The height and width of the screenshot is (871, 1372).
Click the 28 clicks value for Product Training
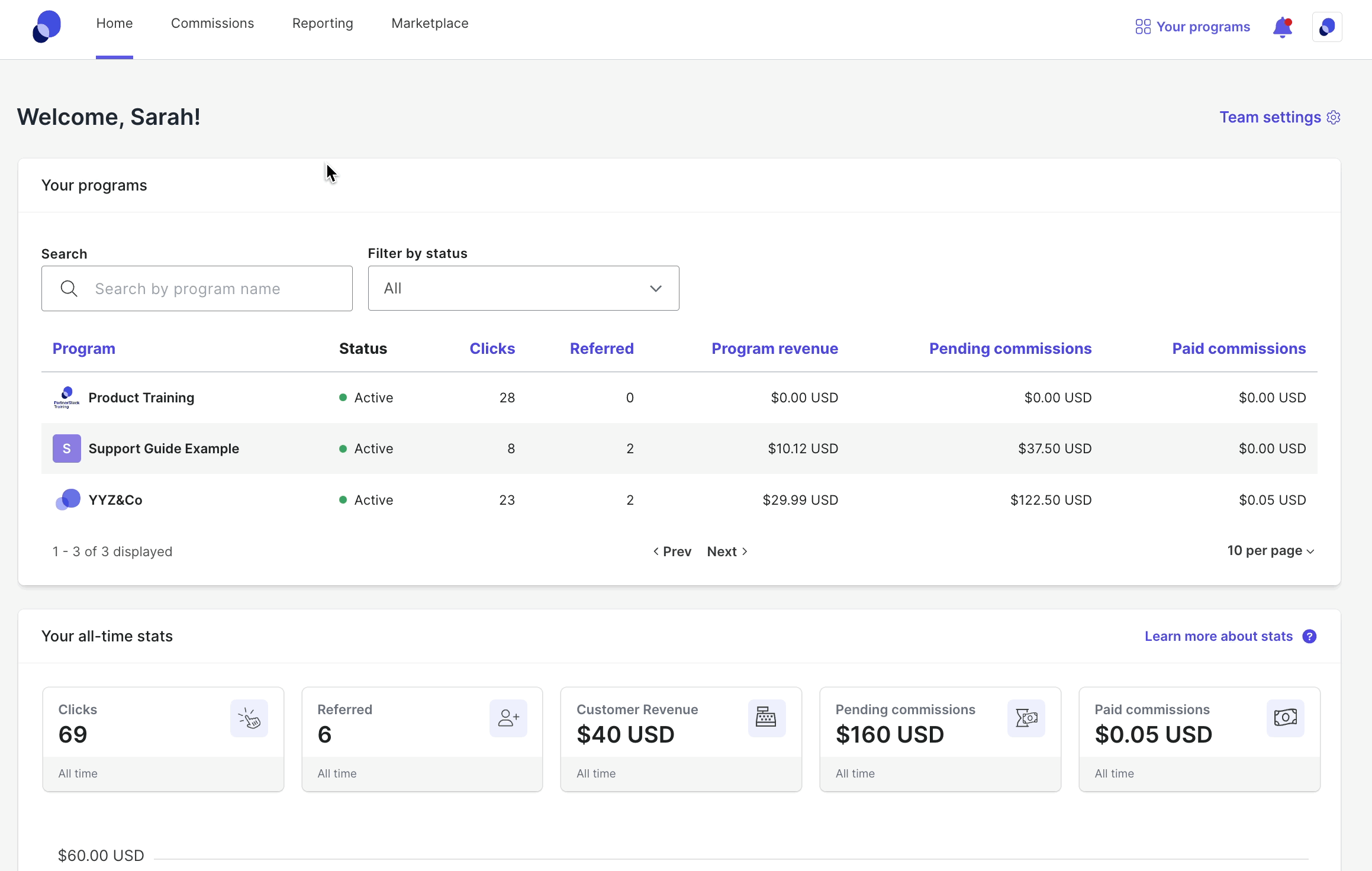pos(507,398)
